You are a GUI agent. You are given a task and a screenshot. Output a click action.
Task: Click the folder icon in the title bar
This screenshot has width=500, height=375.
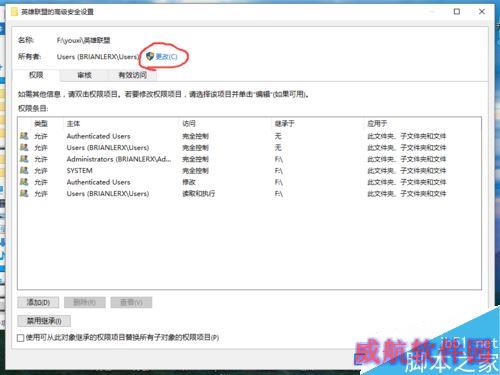click(14, 12)
